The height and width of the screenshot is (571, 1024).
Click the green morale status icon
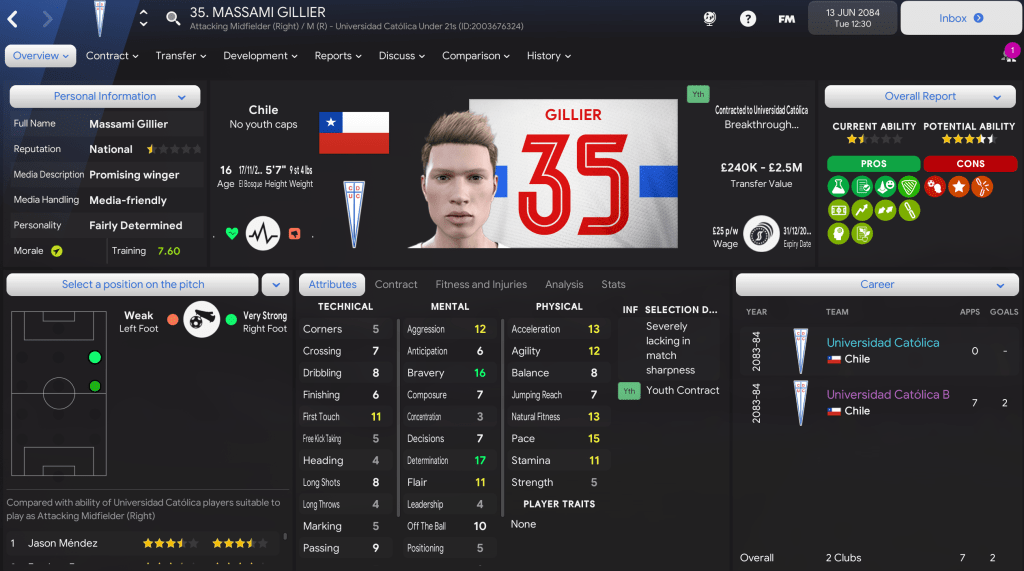tap(57, 251)
